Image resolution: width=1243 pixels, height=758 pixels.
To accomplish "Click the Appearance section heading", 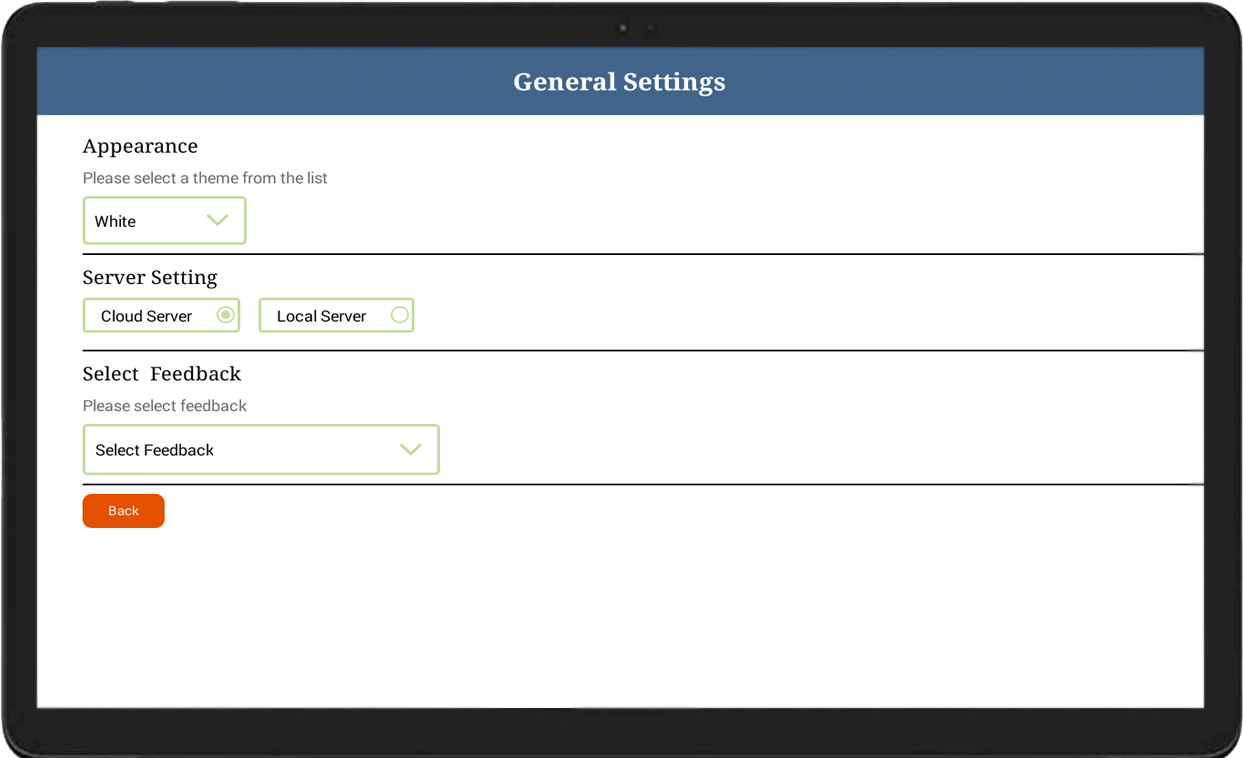I will click(140, 146).
